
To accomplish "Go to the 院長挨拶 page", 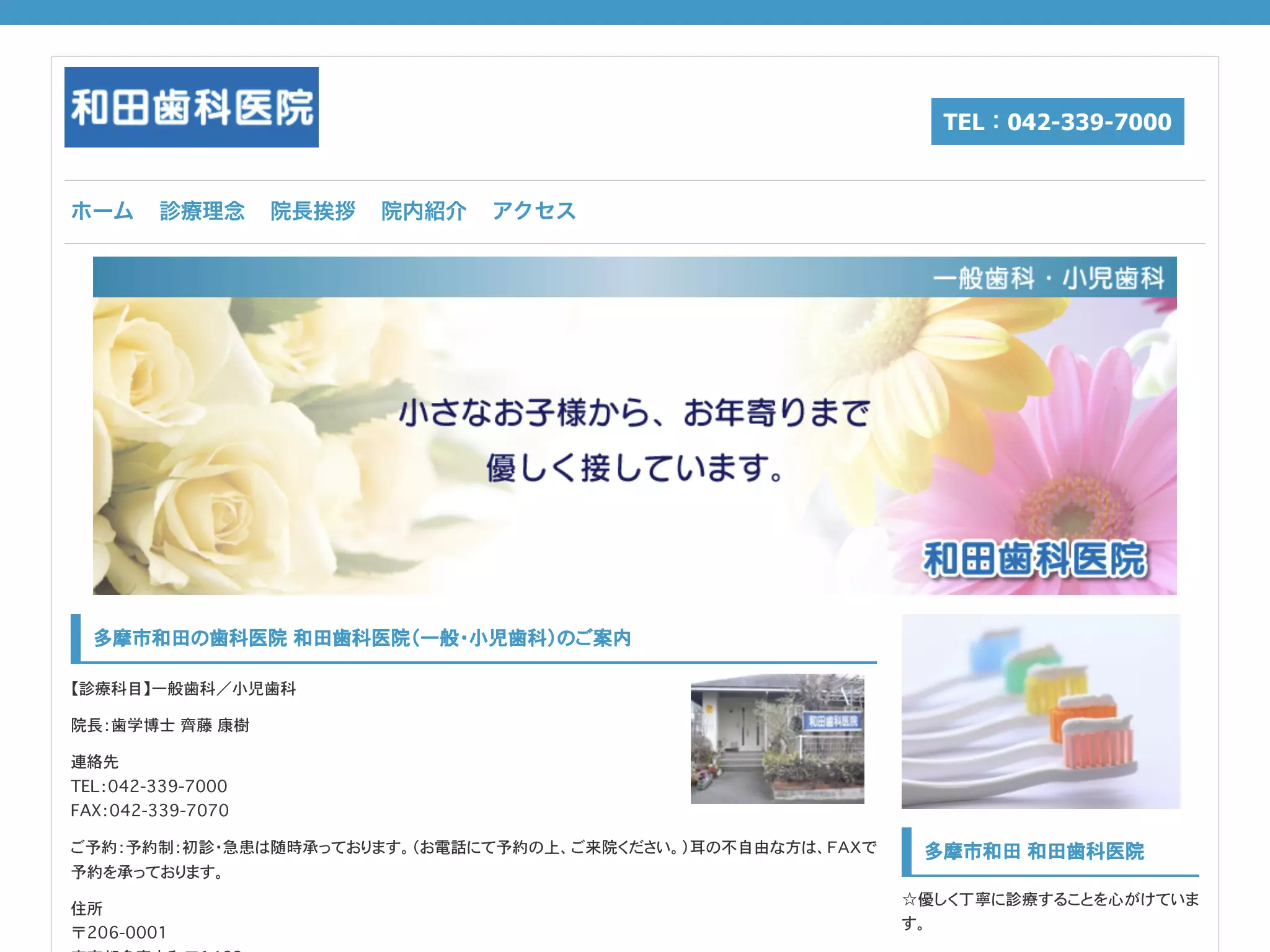I will 313,211.
